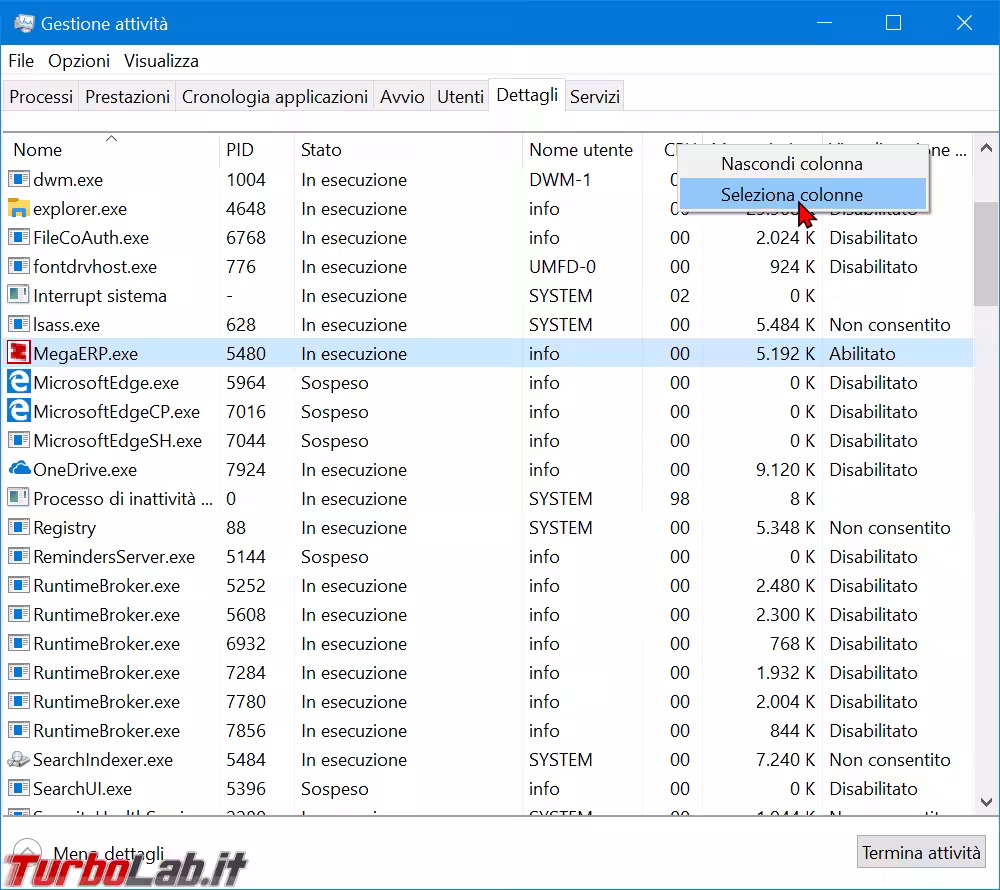Click the SearchIndexer.exe magnifier icon
1000x890 pixels.
pos(19,760)
